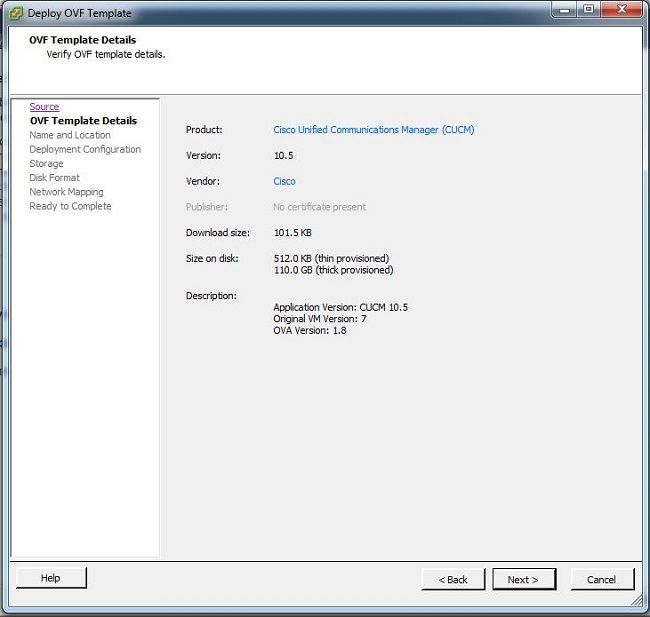This screenshot has height=617, width=650.
Task: Click the < Back button
Action: [x=453, y=579]
